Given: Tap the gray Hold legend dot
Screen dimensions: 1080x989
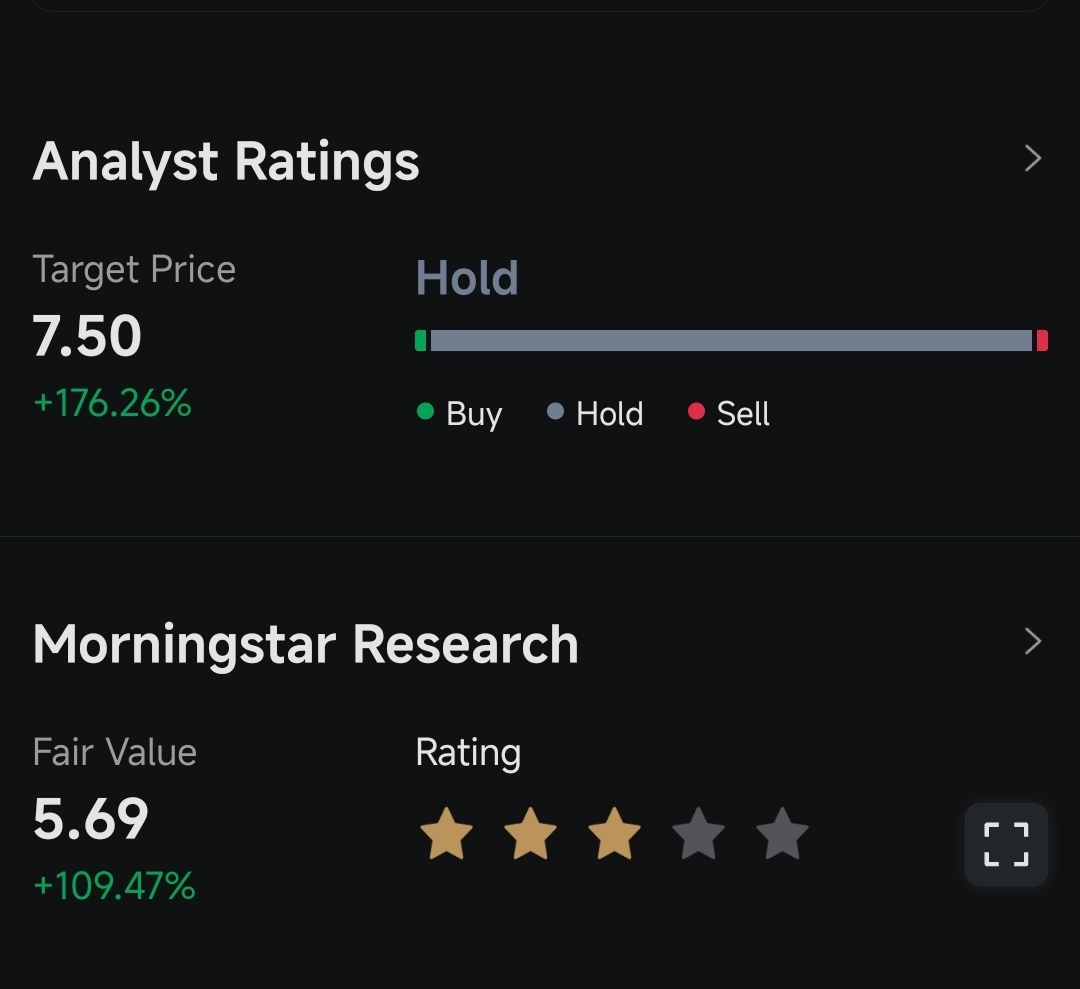Looking at the screenshot, I should (x=555, y=411).
